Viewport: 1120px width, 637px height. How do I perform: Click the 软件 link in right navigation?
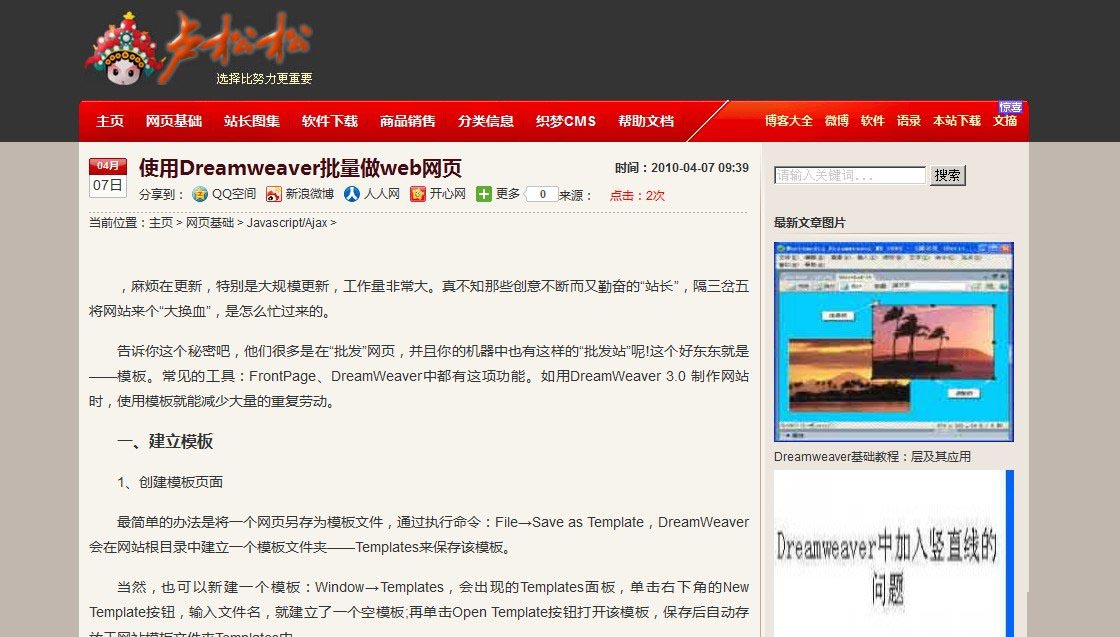[872, 121]
